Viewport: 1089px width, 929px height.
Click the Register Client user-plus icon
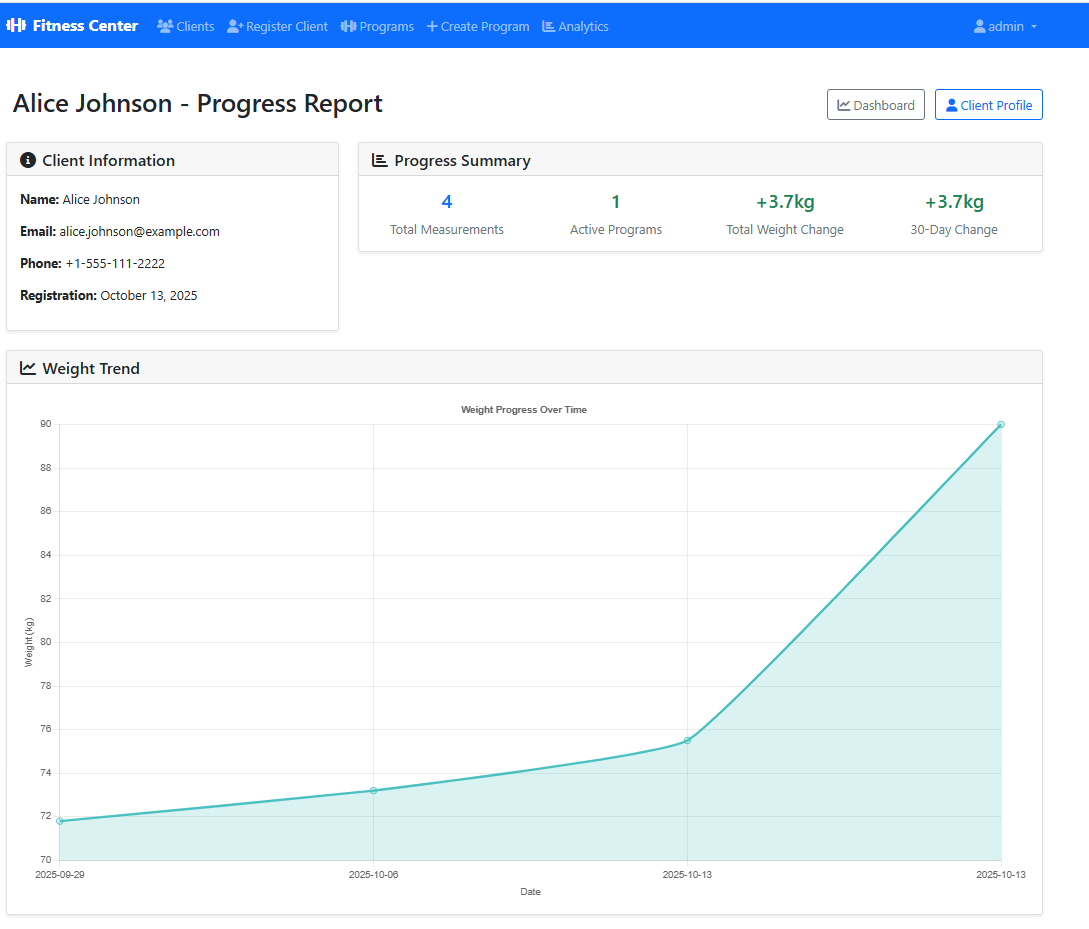[x=235, y=27]
